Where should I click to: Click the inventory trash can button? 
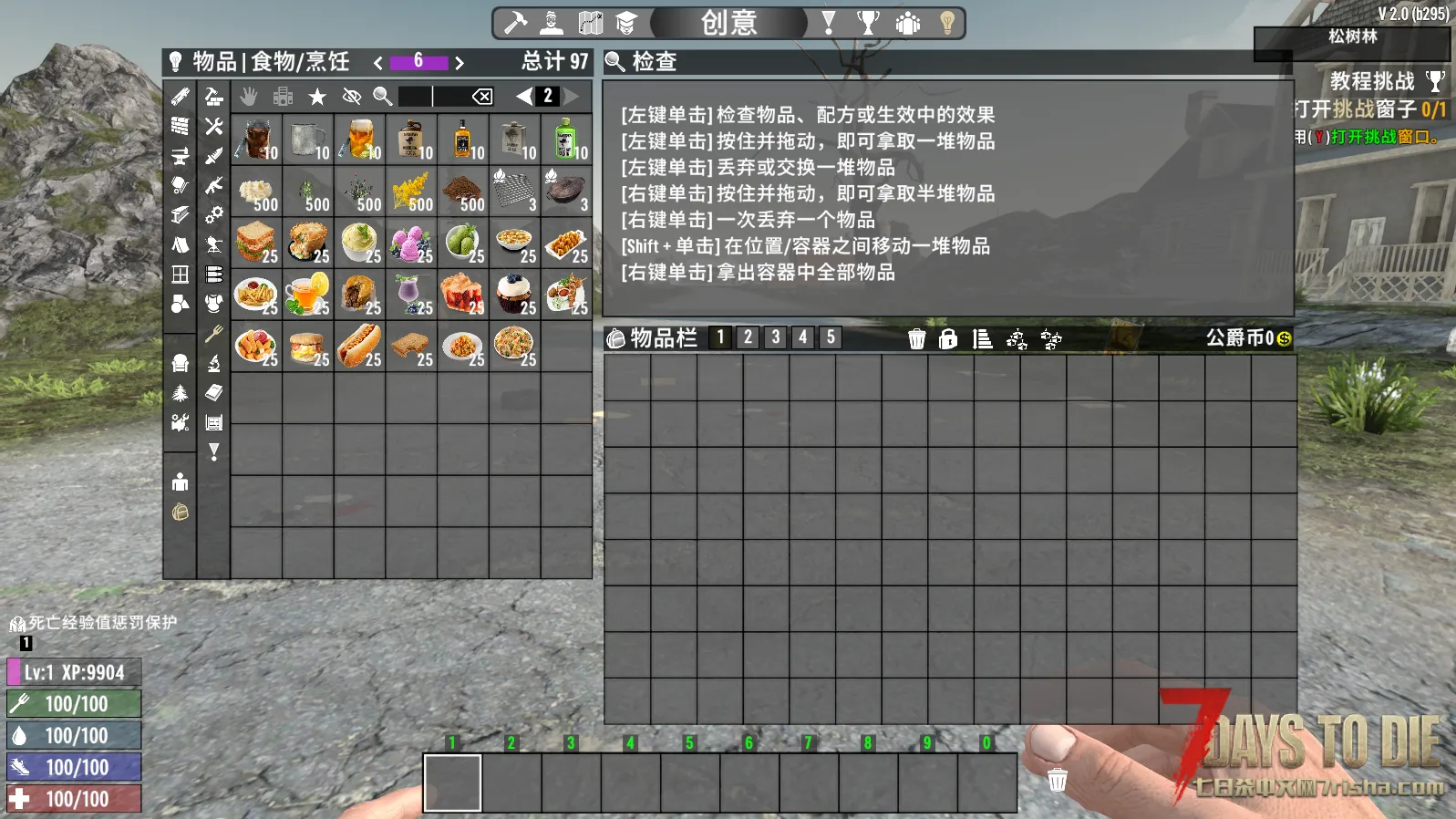coord(917,339)
